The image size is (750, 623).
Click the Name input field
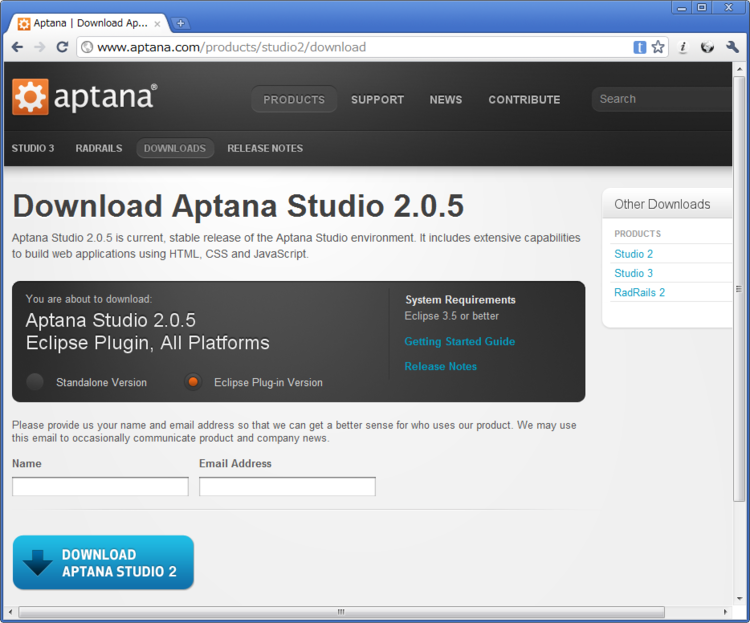pos(100,486)
